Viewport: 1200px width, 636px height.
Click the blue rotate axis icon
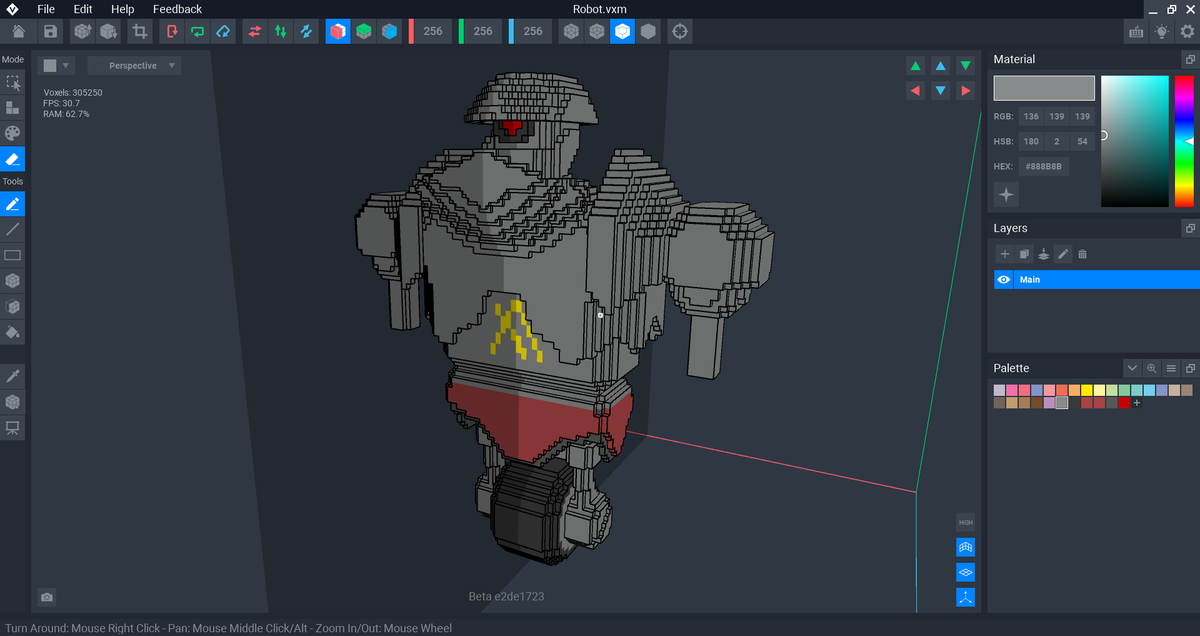224,31
